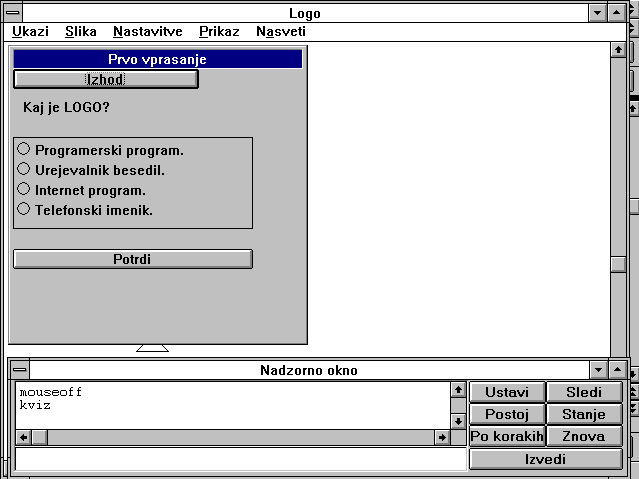Maximize the Logo window
This screenshot has width=639, height=479.
[x=617, y=13]
